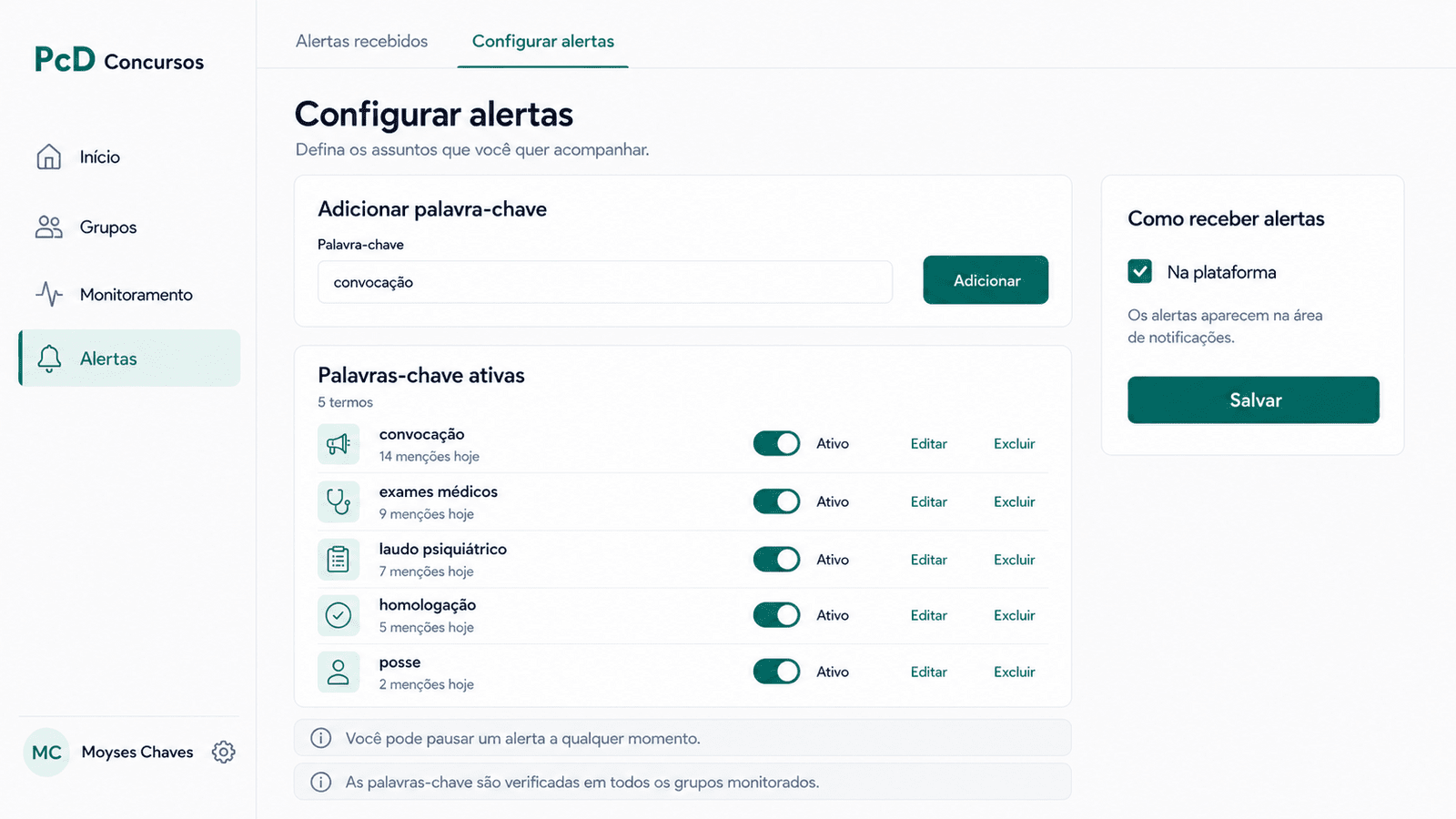Switch to the Alertas recebidos tab
The height and width of the screenshot is (819, 1456).
click(361, 41)
